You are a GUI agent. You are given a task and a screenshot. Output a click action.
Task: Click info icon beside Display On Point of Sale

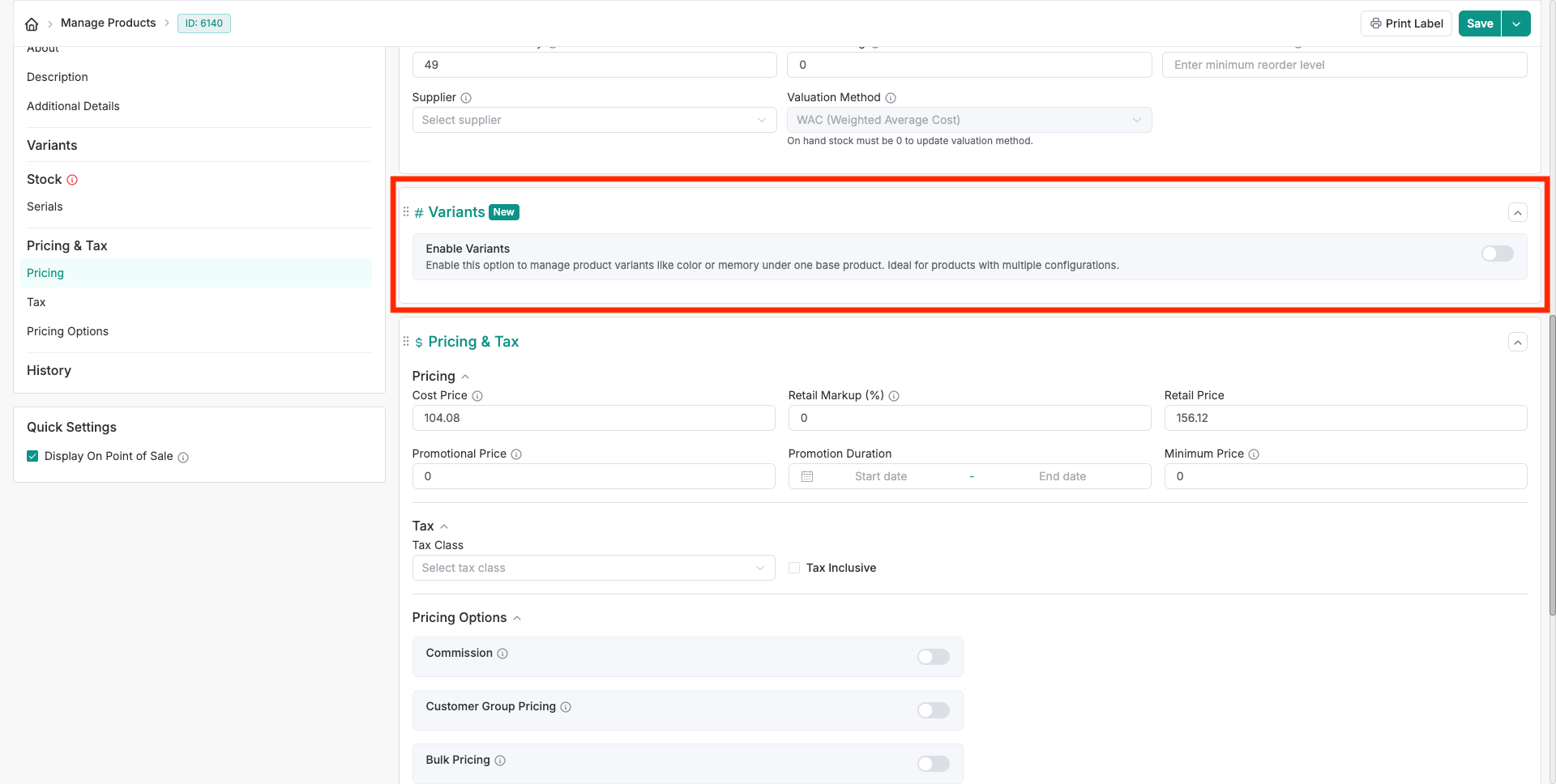pos(183,458)
